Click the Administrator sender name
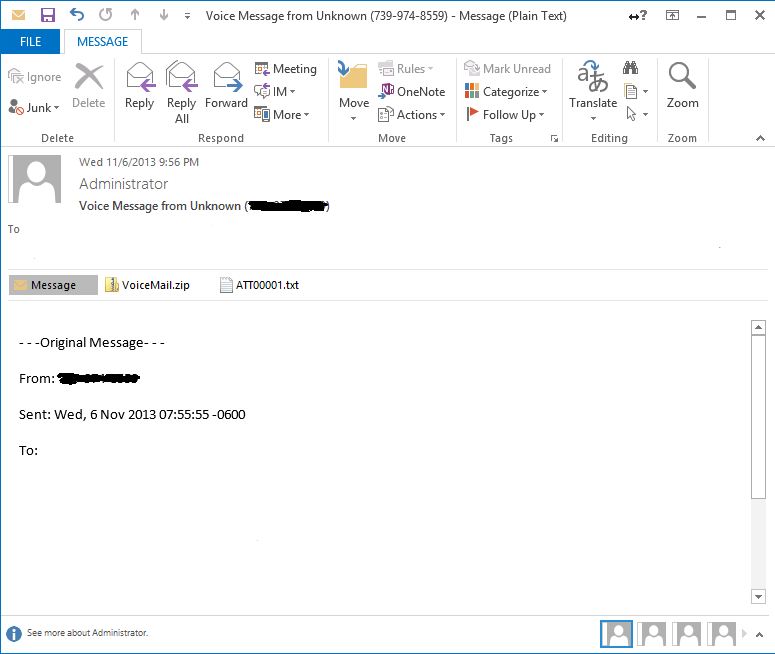Image resolution: width=775 pixels, height=654 pixels. pyautogui.click(x=124, y=184)
